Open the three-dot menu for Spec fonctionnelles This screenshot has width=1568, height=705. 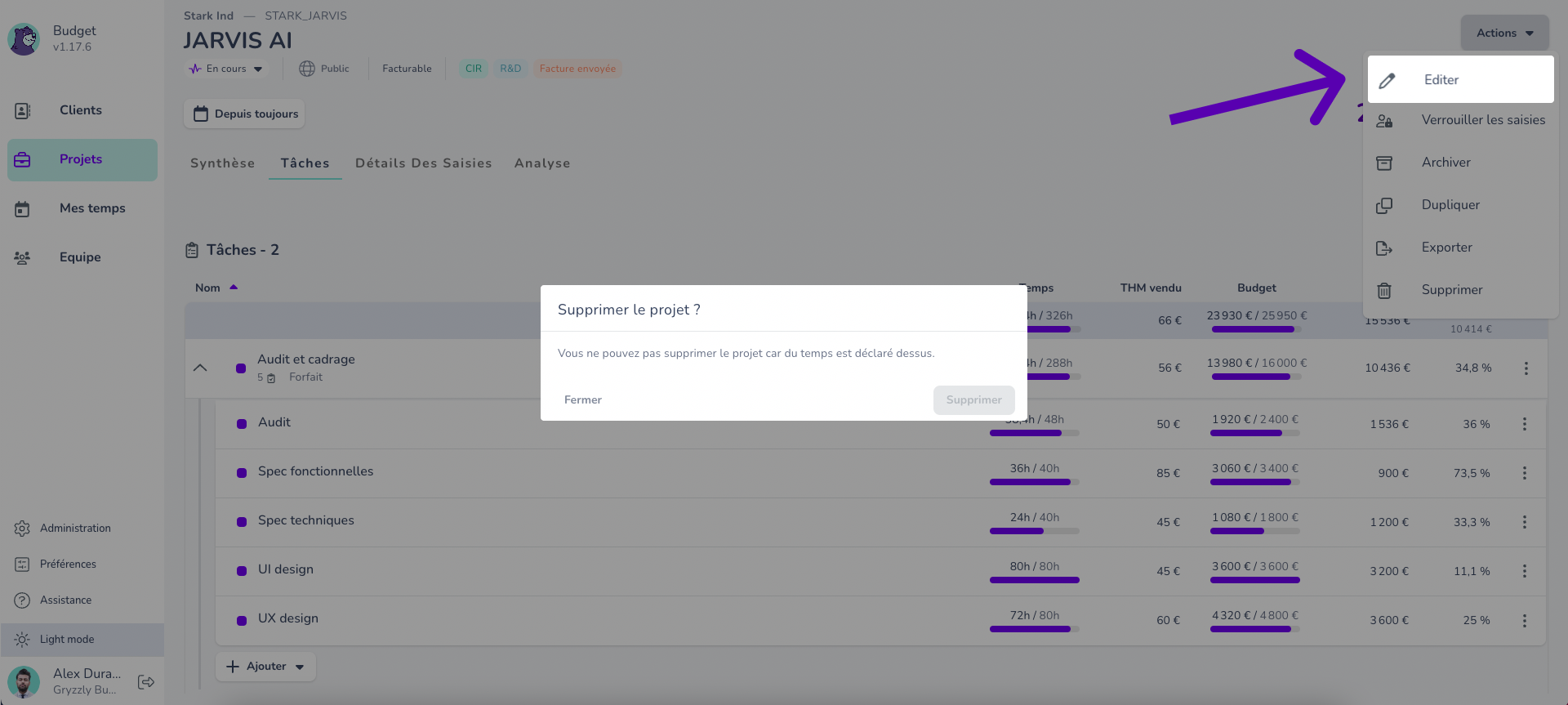coord(1524,473)
